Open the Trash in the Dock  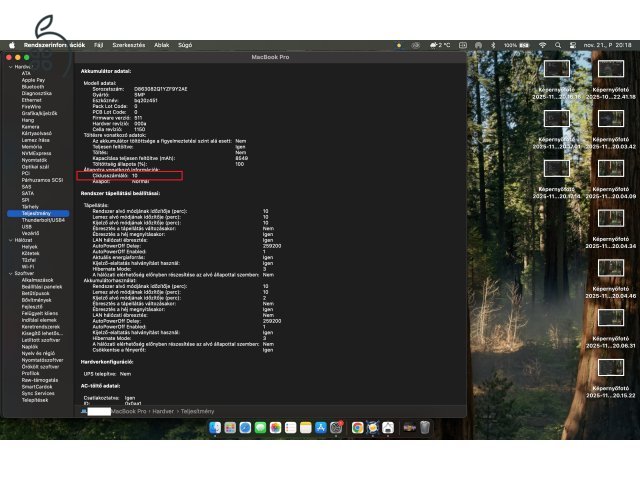tap(425, 427)
